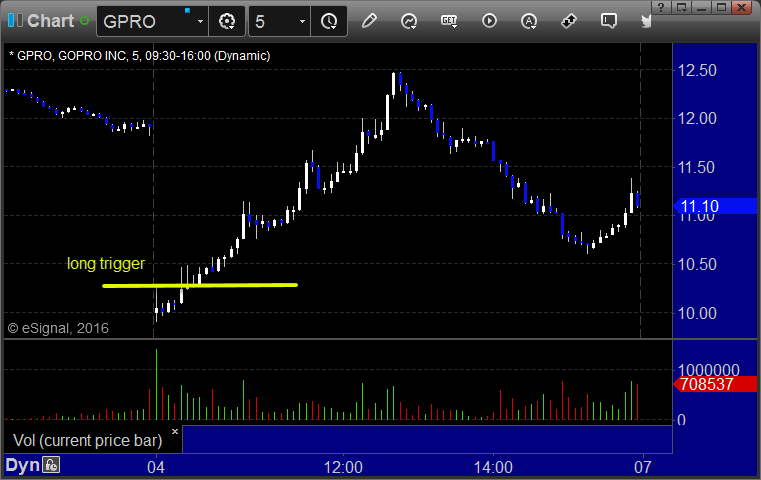This screenshot has width=761, height=480.
Task: Click the 1000000 volume axis label
Action: [709, 370]
